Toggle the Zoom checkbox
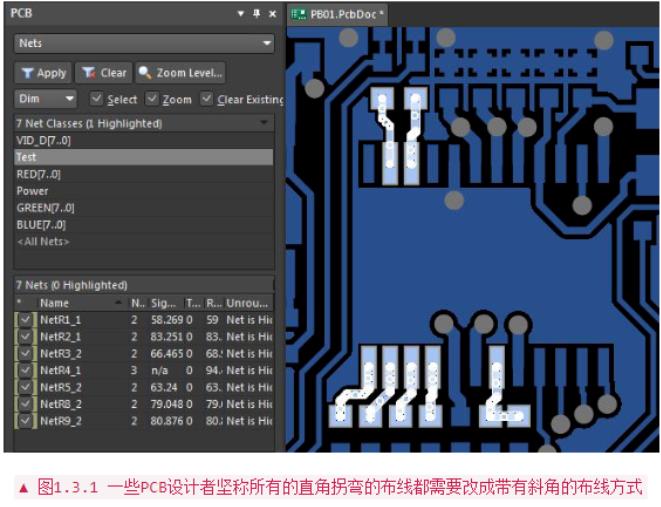The image size is (661, 507). pos(152,99)
